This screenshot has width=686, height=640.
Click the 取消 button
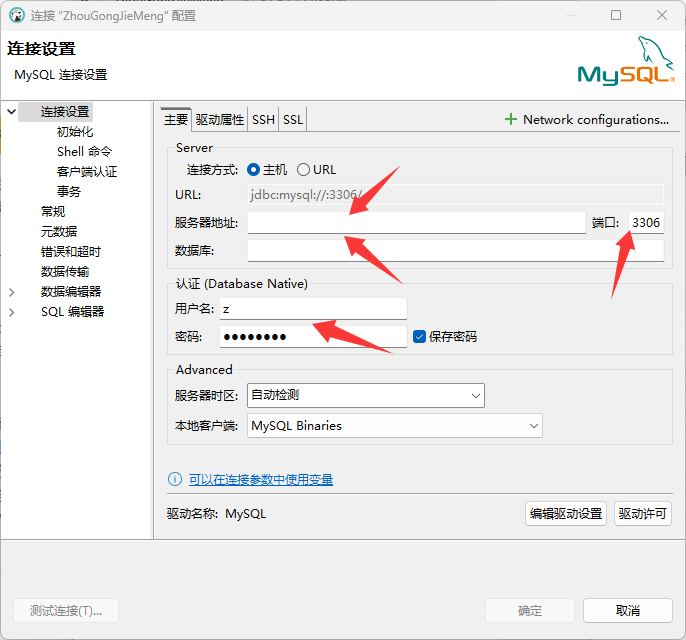tap(628, 610)
